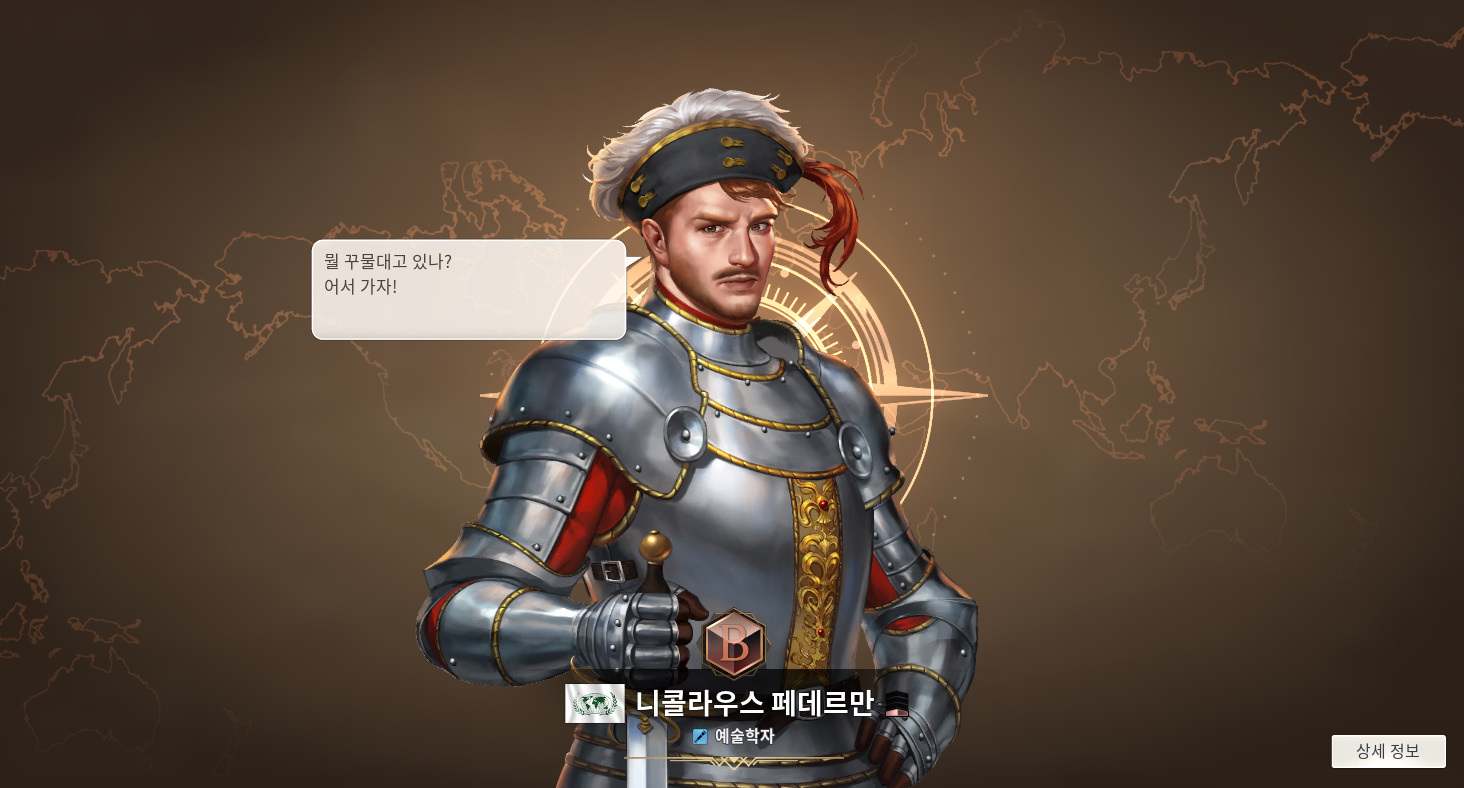The width and height of the screenshot is (1464, 788).
Task: Click the 니콜라우스 페데르만 name label
Action: point(754,704)
